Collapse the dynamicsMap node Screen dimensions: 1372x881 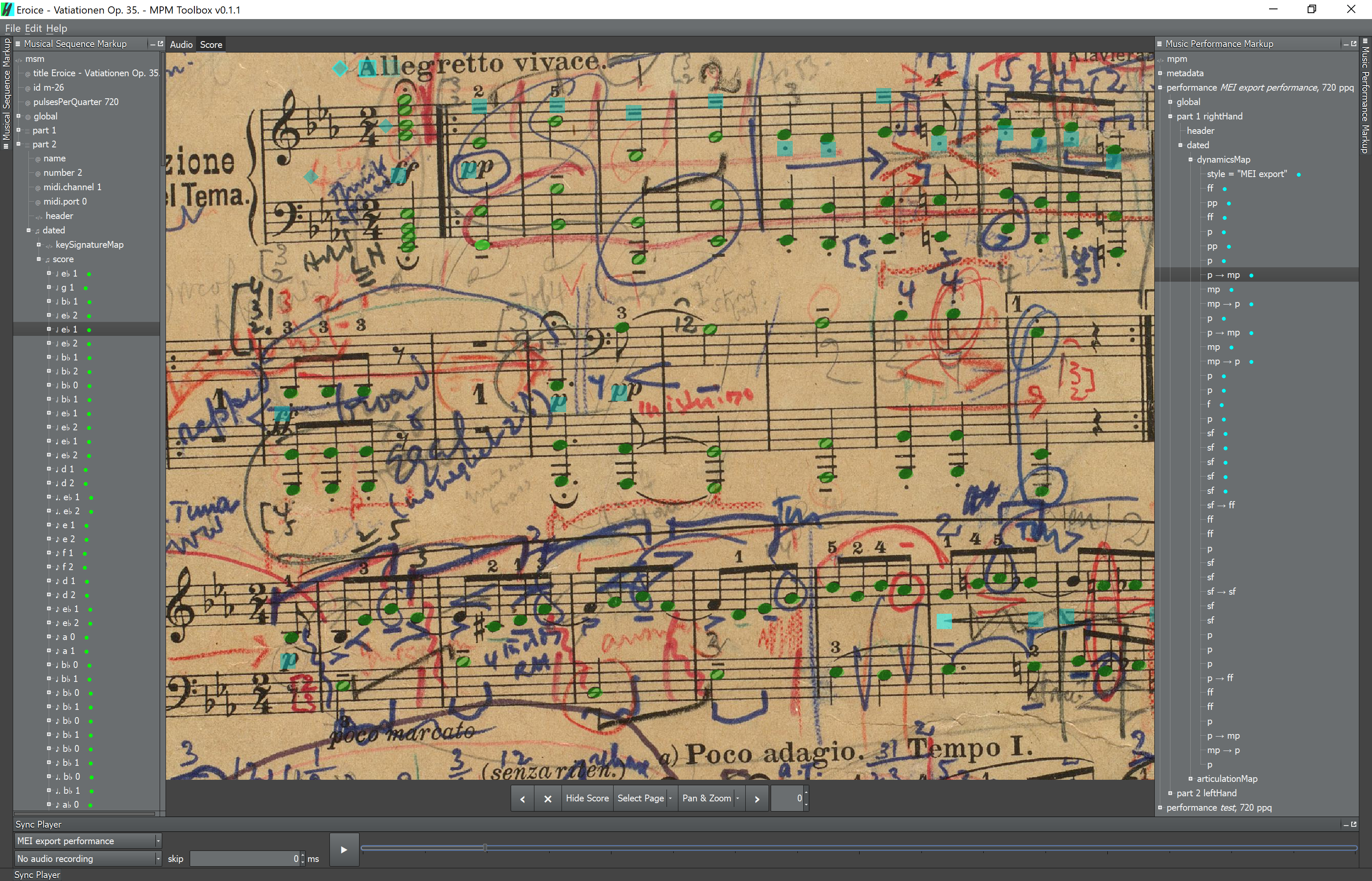(1191, 160)
